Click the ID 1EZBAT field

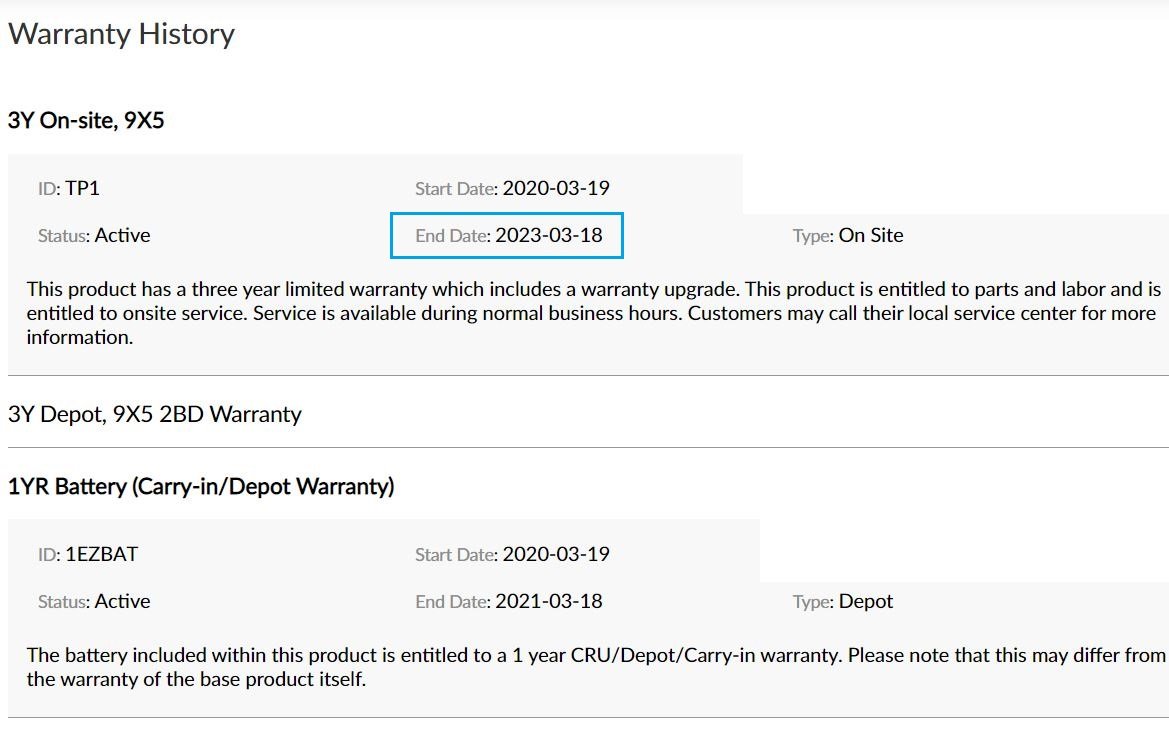point(88,554)
